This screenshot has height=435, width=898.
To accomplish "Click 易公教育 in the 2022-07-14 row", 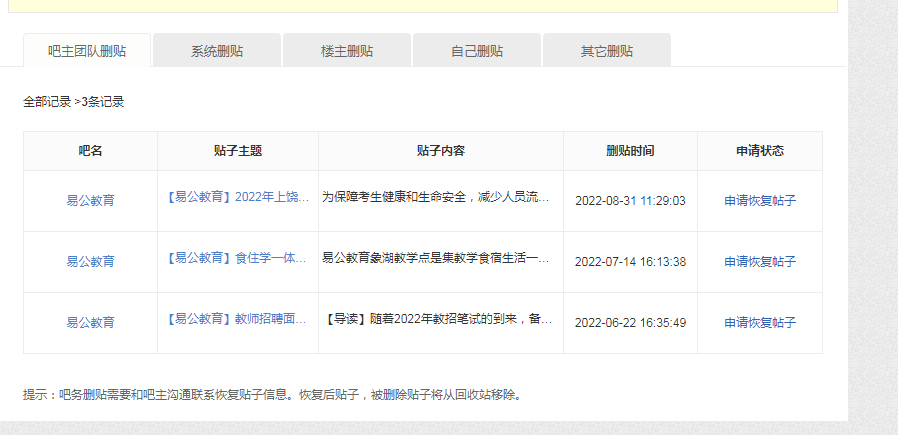I will (90, 261).
